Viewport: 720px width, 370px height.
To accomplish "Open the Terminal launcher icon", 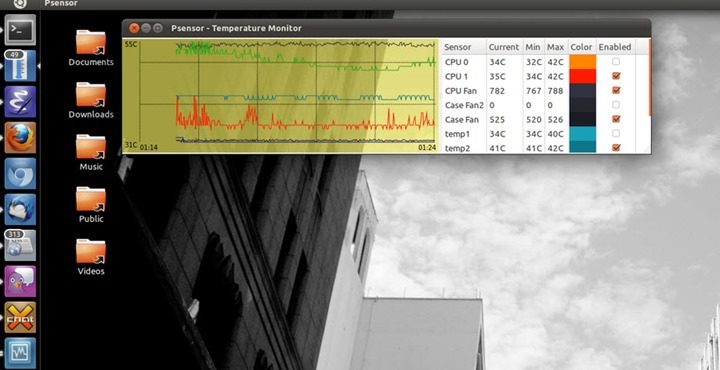I will point(20,29).
